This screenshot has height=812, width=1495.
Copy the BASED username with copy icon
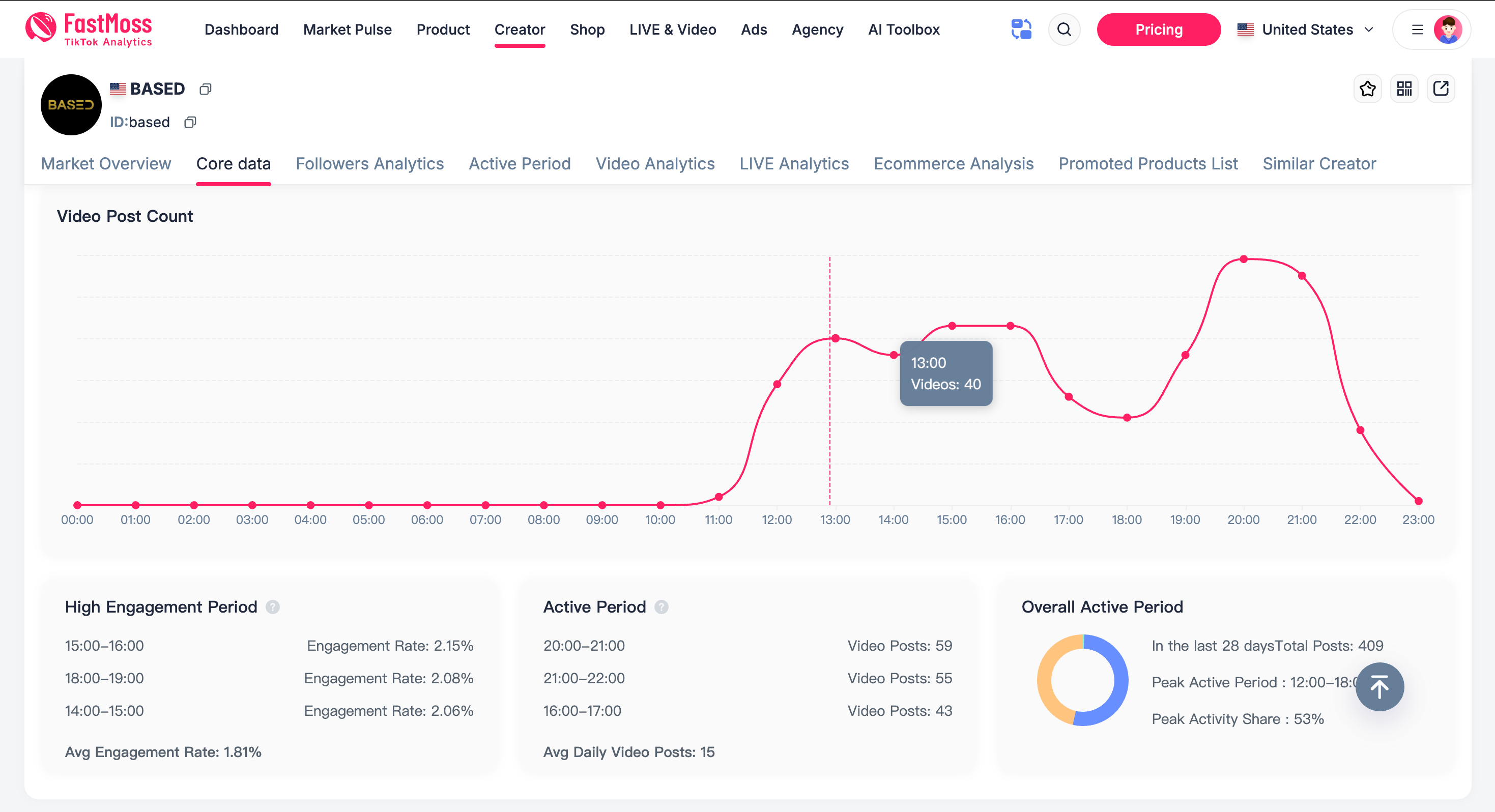pyautogui.click(x=206, y=89)
